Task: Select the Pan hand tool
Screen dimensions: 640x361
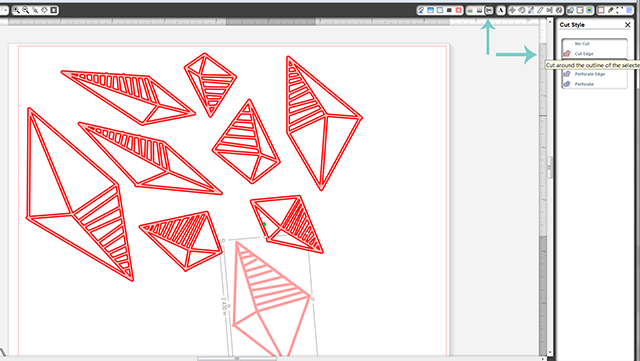Action: (x=44, y=10)
